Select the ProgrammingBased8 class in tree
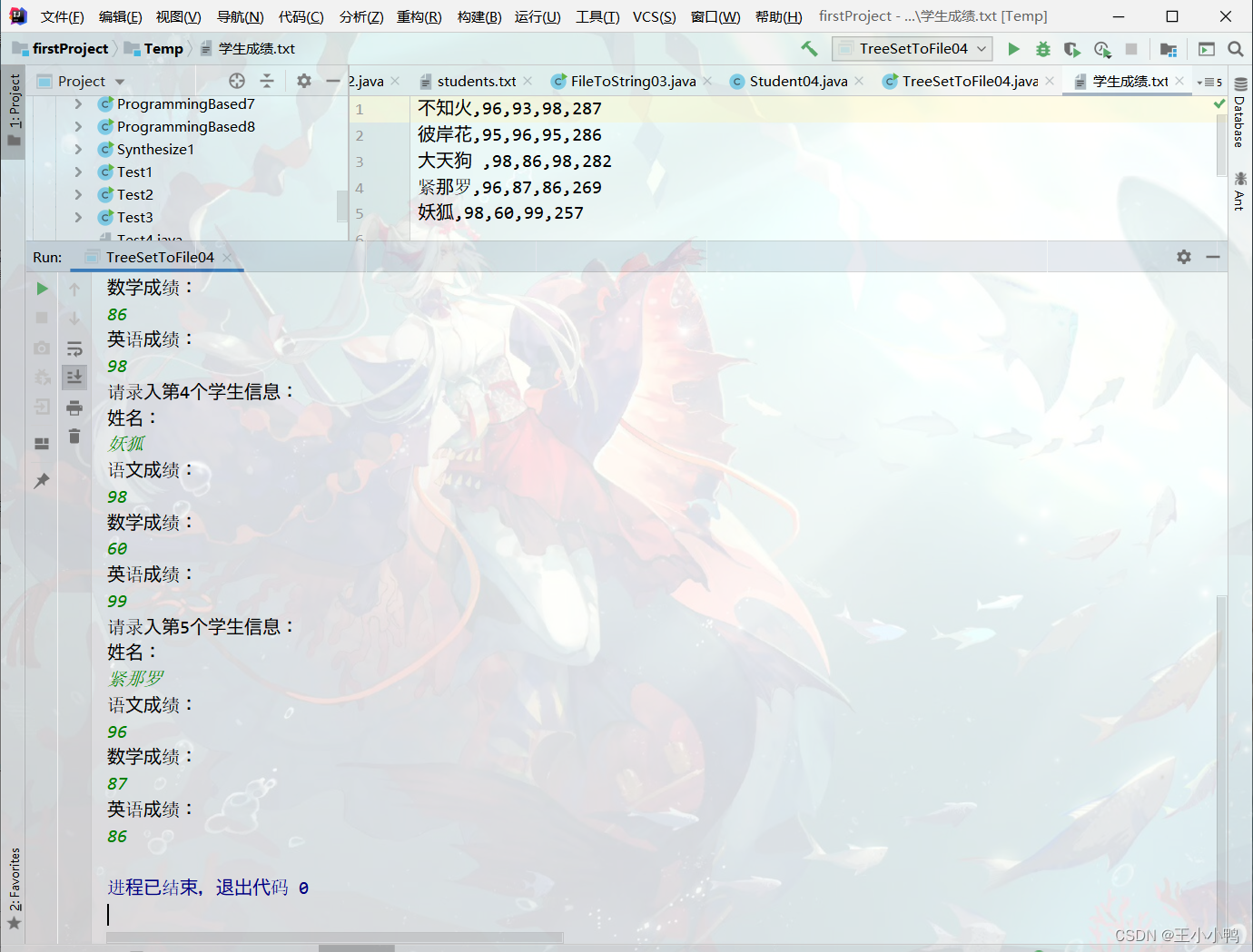 (x=185, y=127)
